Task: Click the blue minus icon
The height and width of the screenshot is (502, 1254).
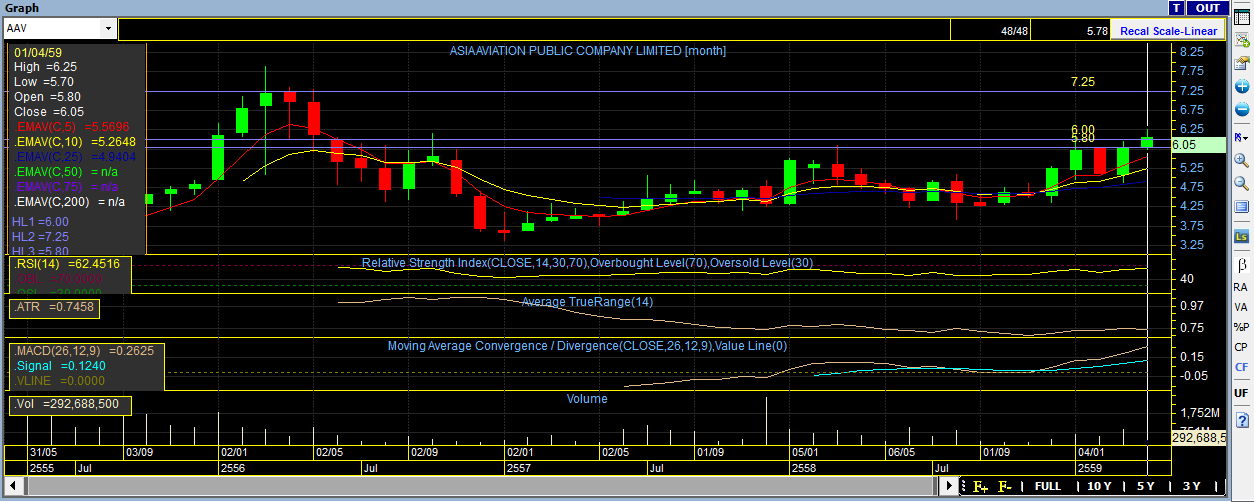Action: 1241,109
